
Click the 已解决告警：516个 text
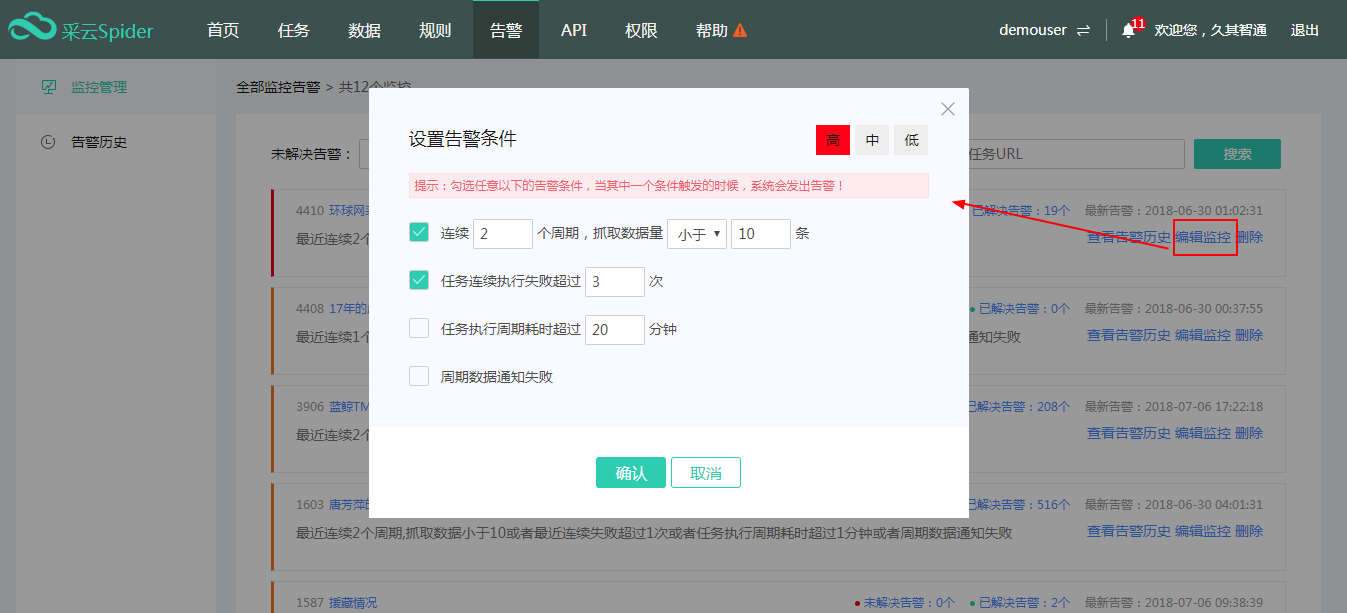pyautogui.click(x=1019, y=505)
